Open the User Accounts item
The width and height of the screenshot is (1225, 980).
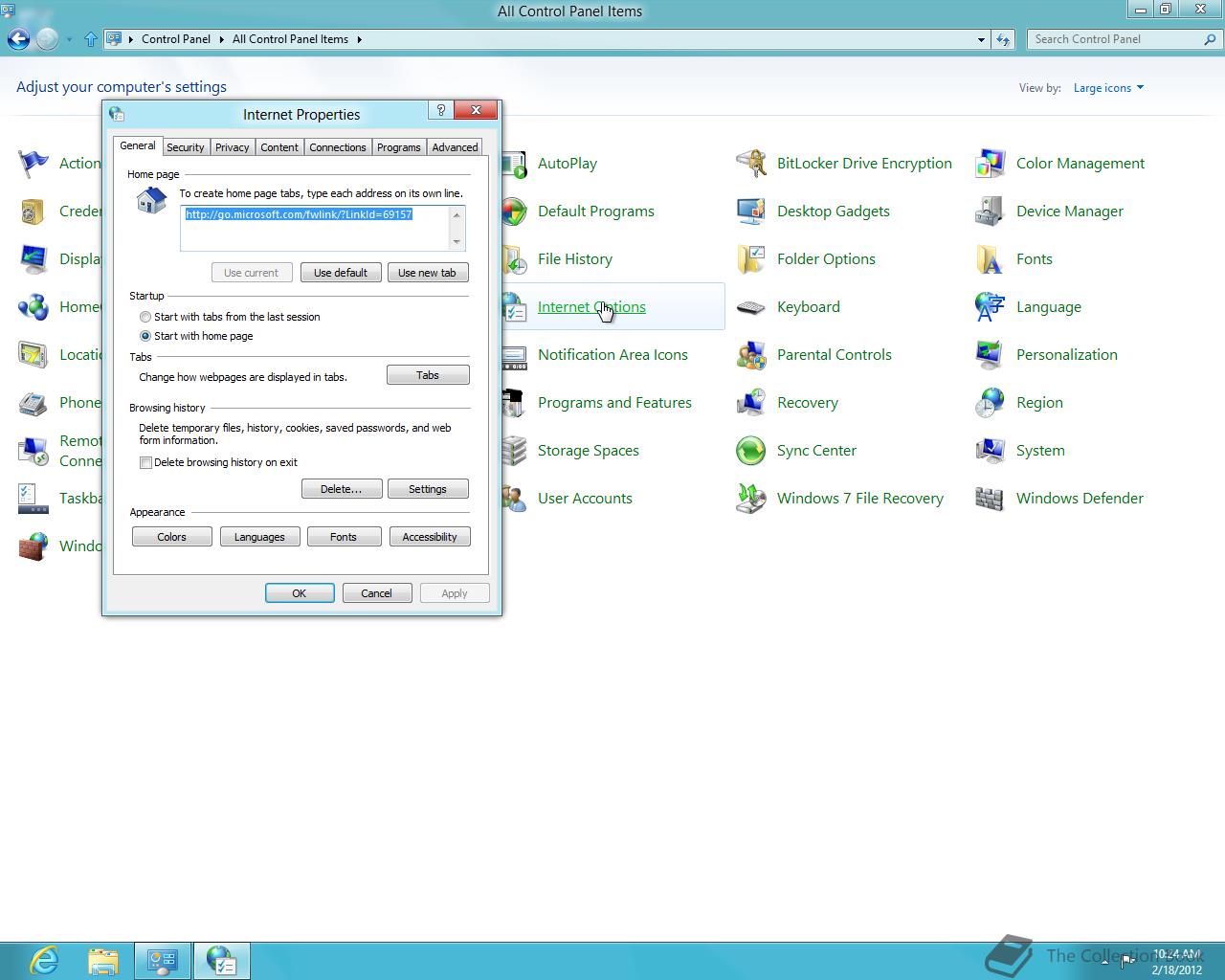585,499
